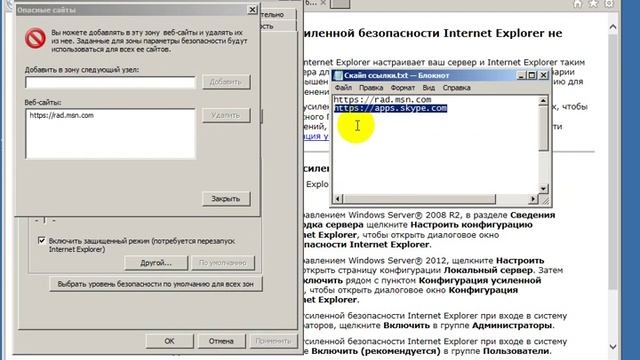
Task: Click Выбрать уровень безопасности по умолчанию button
Action: (156, 284)
